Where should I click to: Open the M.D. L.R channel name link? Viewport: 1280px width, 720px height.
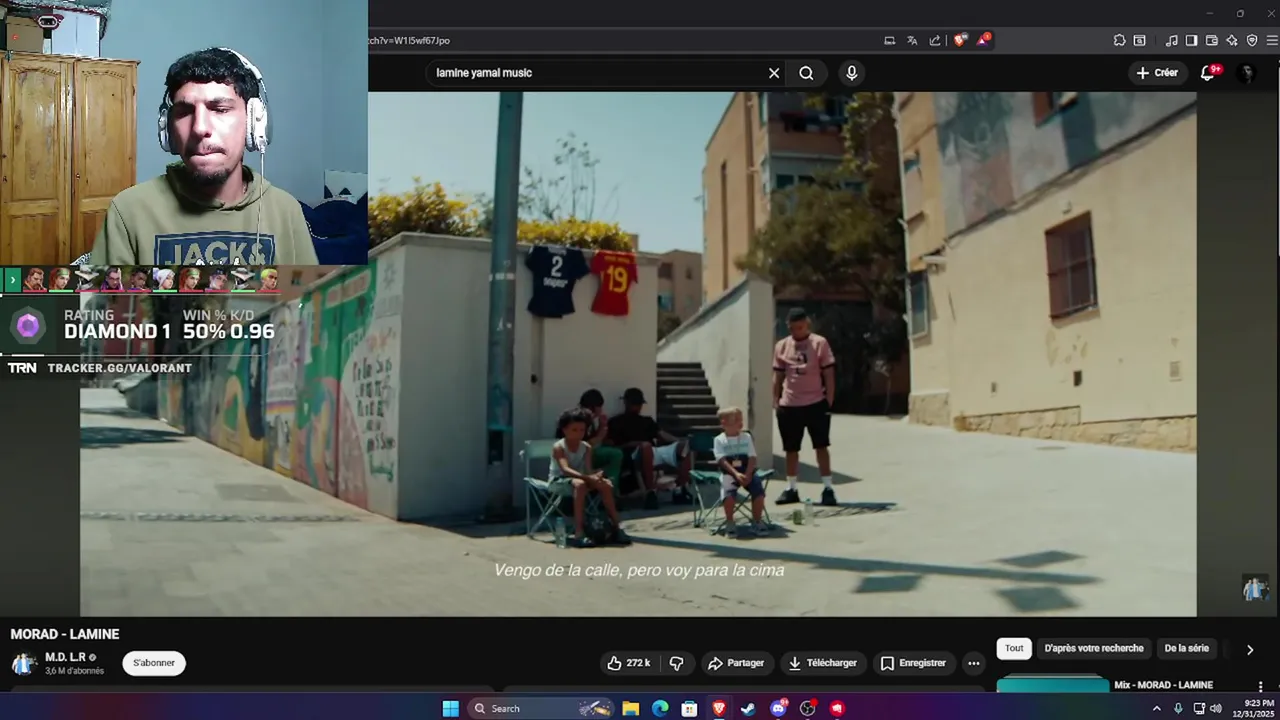65,657
